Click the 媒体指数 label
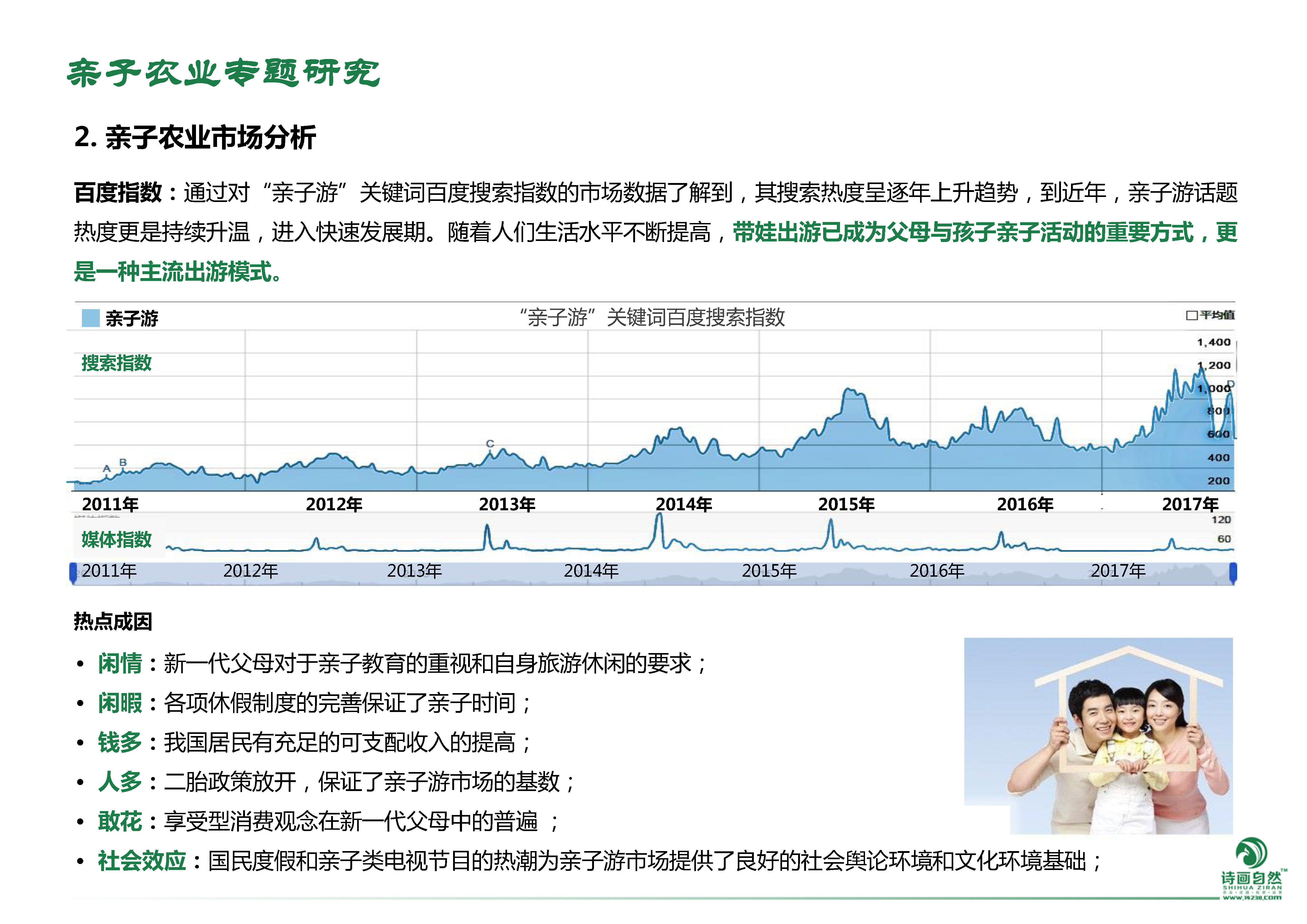1307x924 pixels. [x=117, y=539]
